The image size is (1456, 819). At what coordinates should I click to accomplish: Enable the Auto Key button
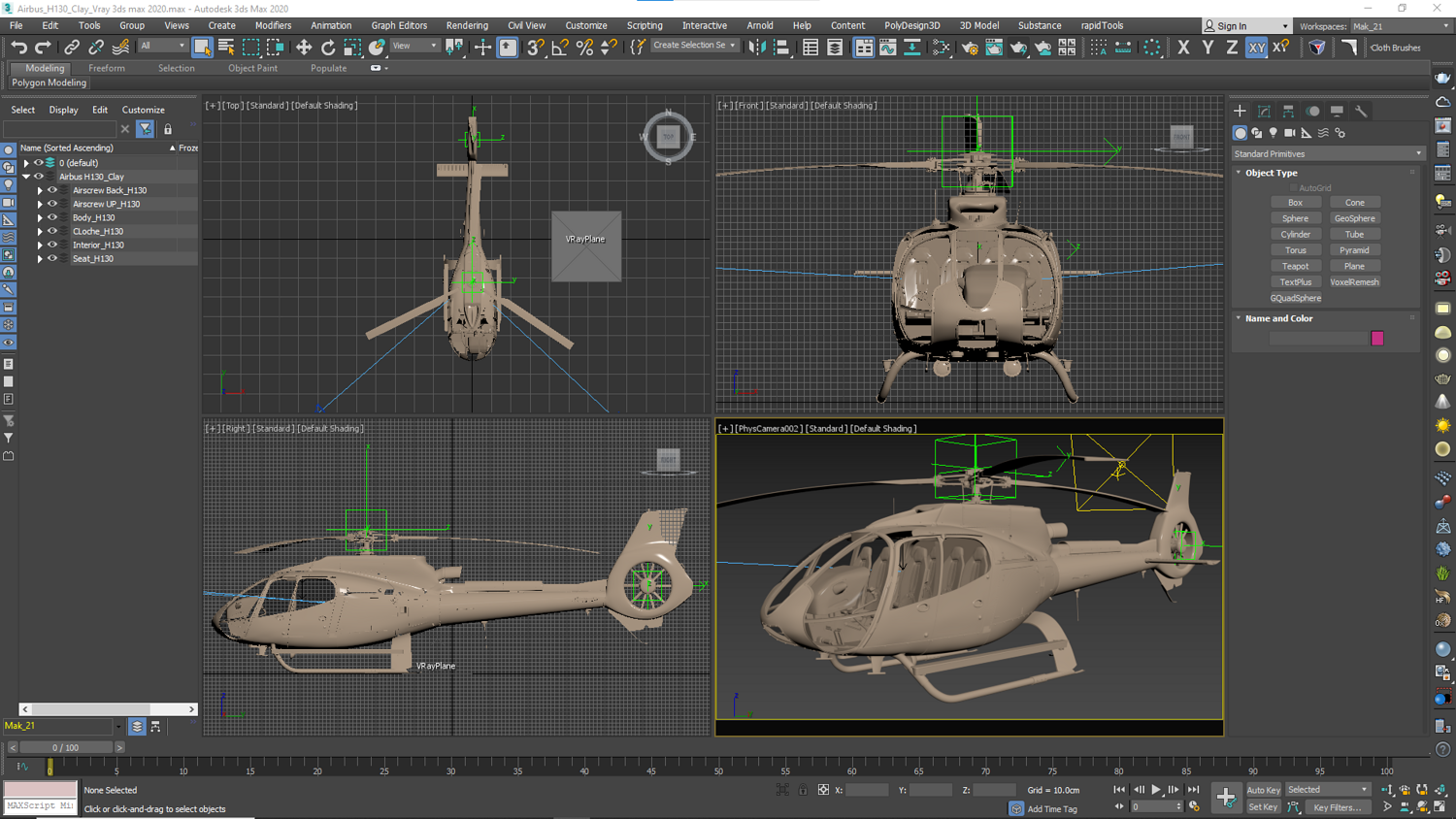coord(1263,790)
